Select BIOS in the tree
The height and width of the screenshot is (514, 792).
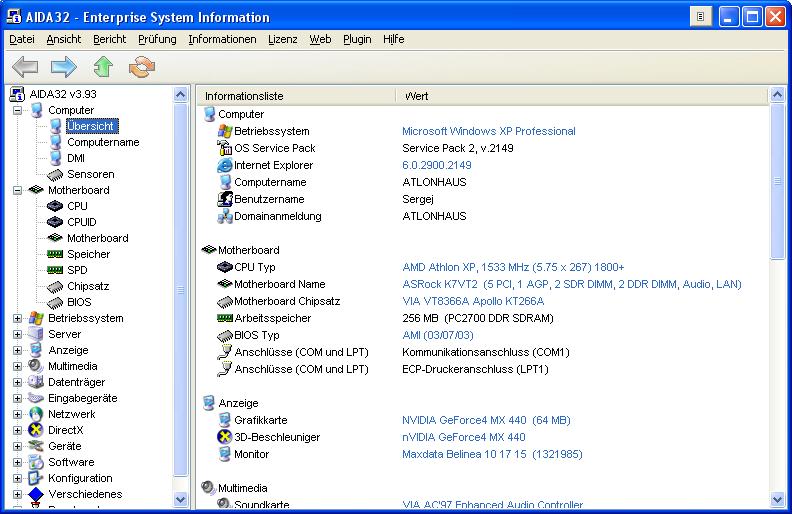79,302
